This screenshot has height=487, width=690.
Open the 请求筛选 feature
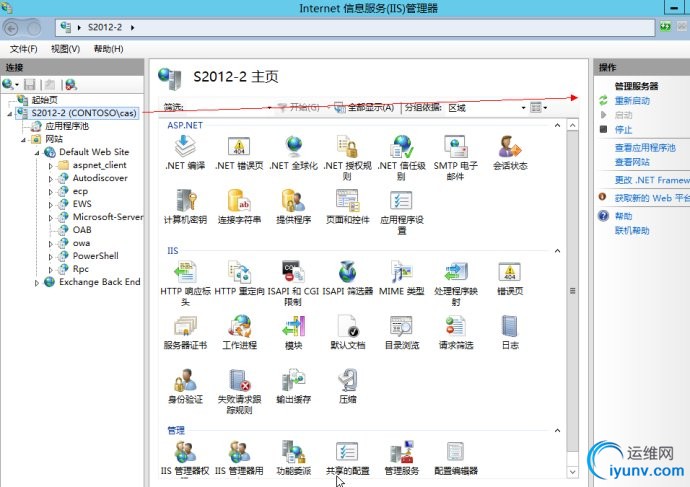[x=455, y=332]
